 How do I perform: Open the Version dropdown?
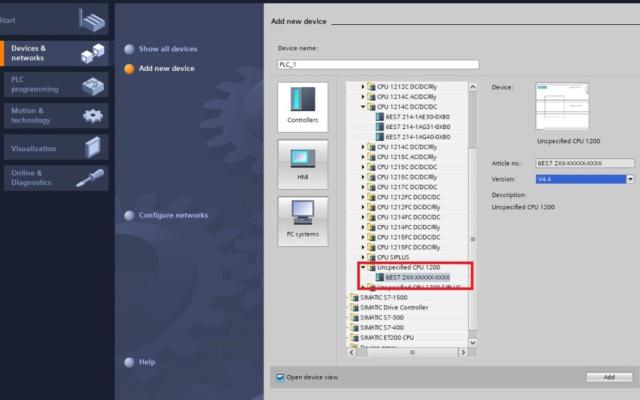click(631, 179)
